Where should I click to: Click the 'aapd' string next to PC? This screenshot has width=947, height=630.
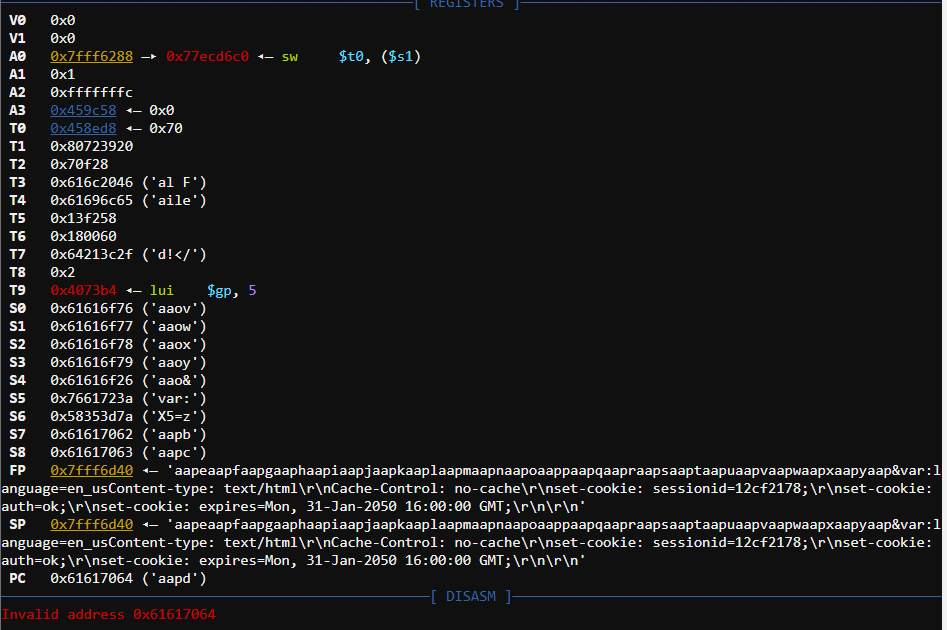tap(175, 579)
